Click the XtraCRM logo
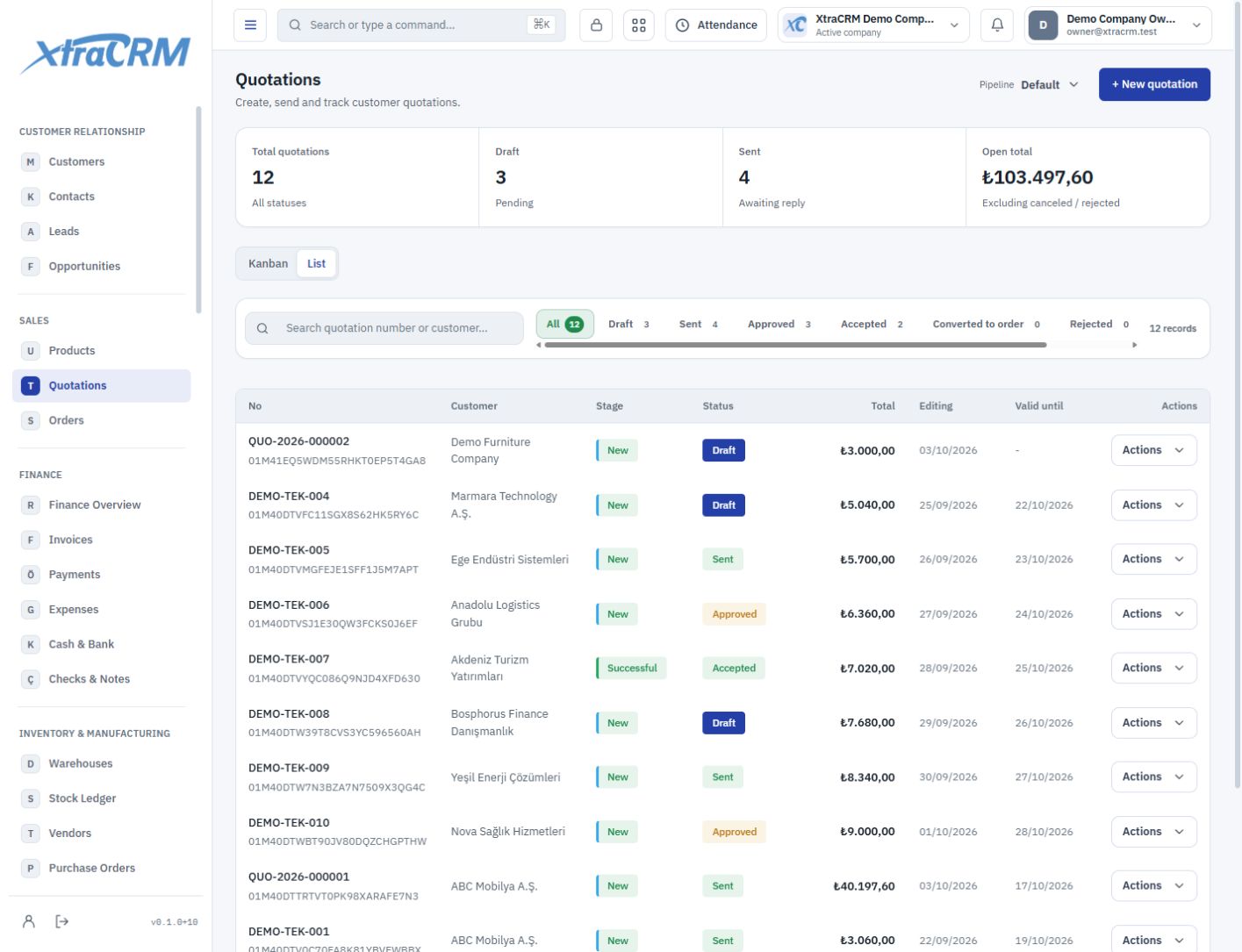 [x=105, y=54]
